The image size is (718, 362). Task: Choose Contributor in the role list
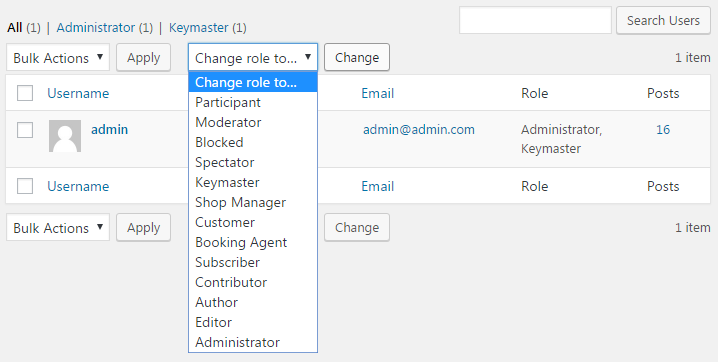click(253, 282)
